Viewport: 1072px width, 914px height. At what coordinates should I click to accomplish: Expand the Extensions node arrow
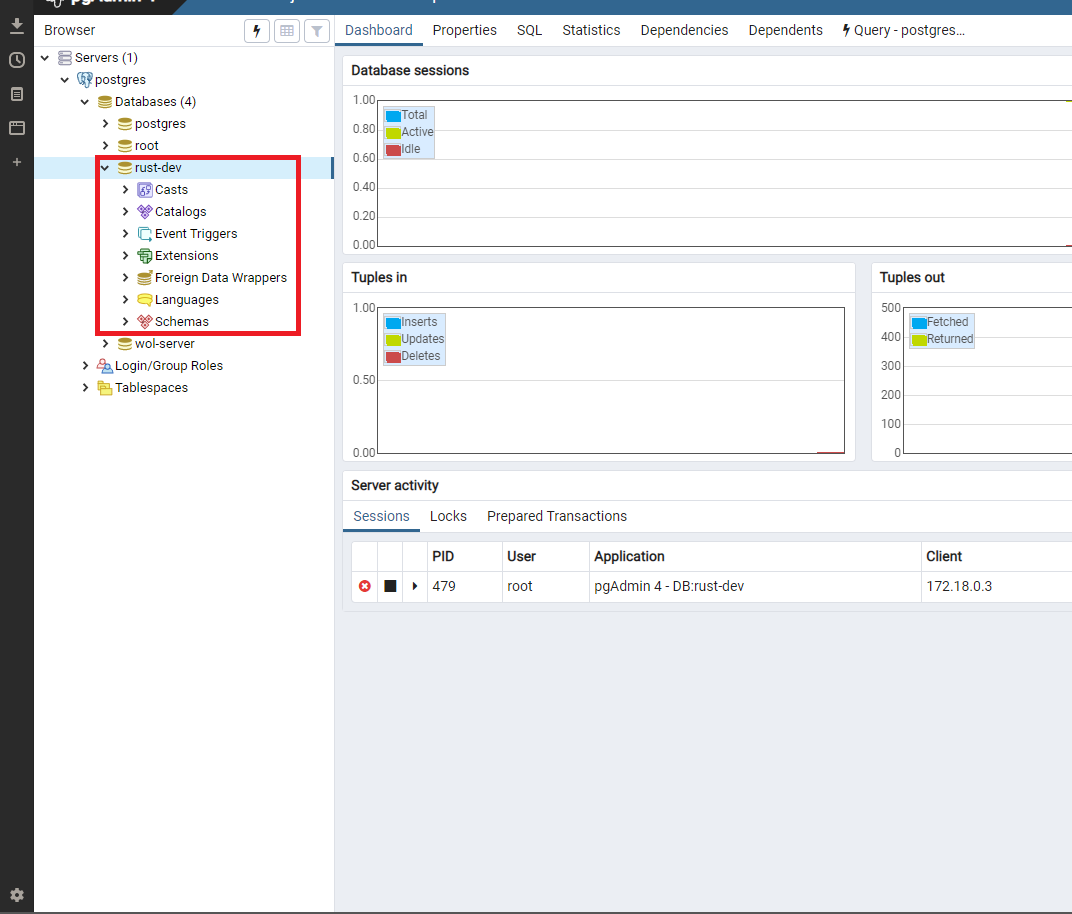[125, 256]
